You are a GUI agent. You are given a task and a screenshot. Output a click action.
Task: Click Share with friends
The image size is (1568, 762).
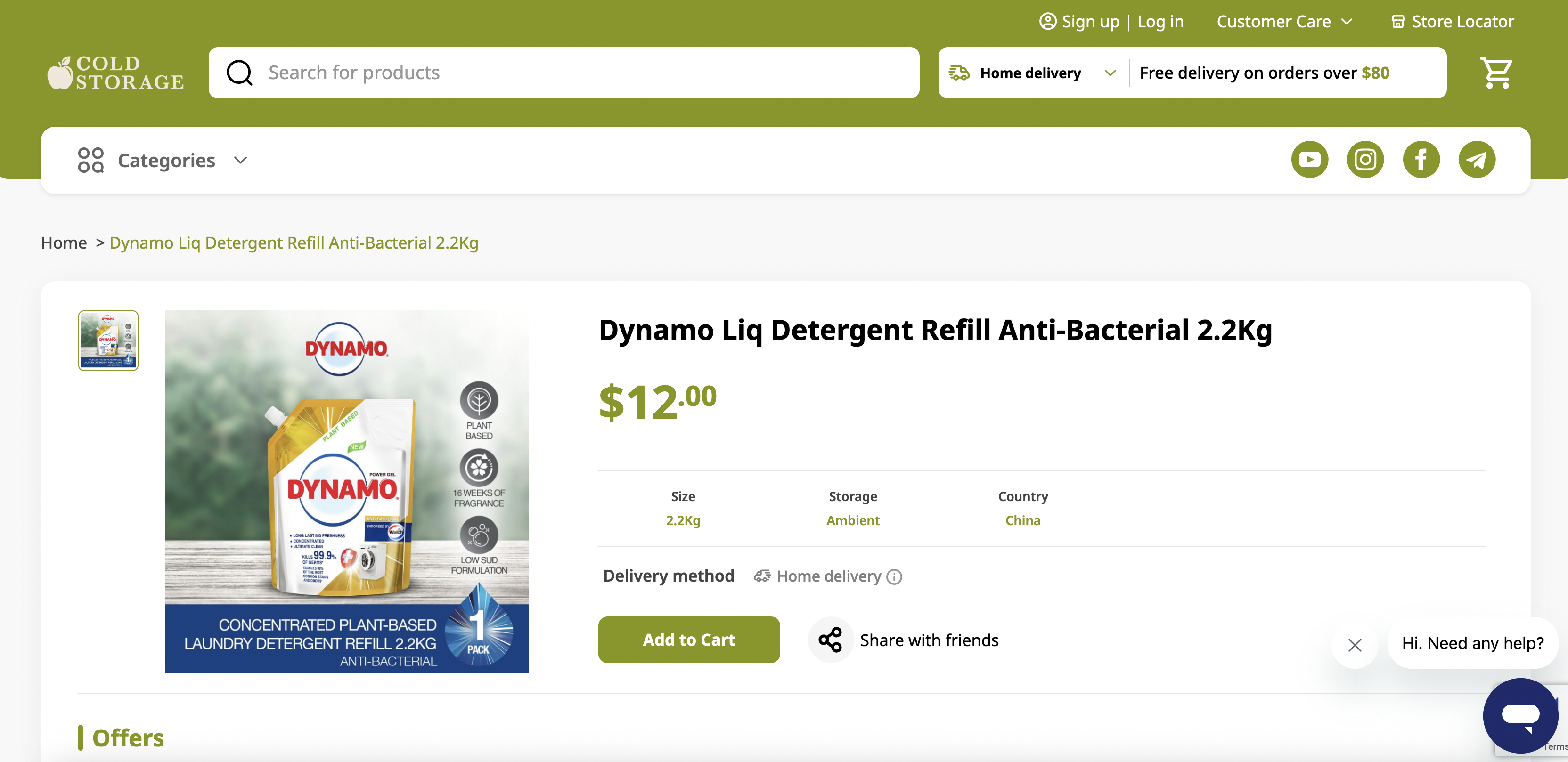929,640
